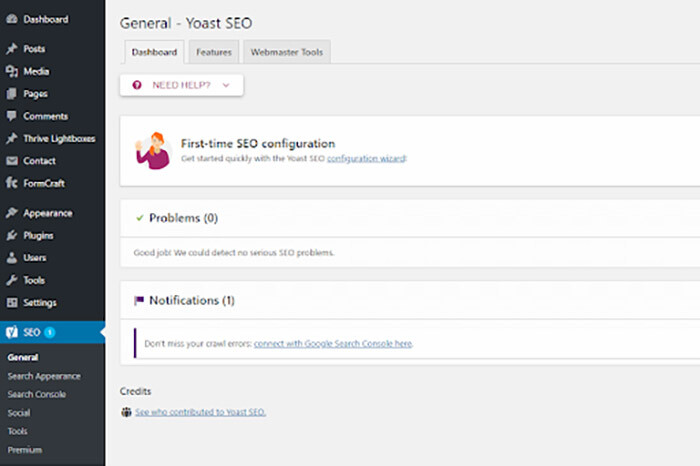This screenshot has width=700, height=466.
Task: Open the Users menu item
Action: coord(35,258)
